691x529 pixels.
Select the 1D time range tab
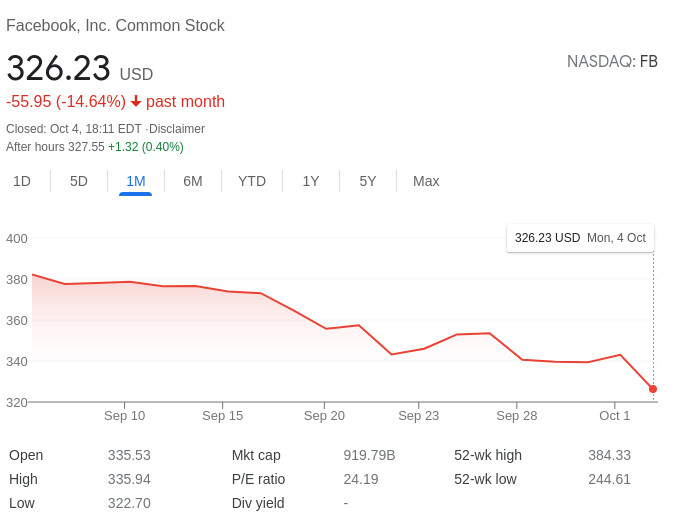click(x=22, y=181)
